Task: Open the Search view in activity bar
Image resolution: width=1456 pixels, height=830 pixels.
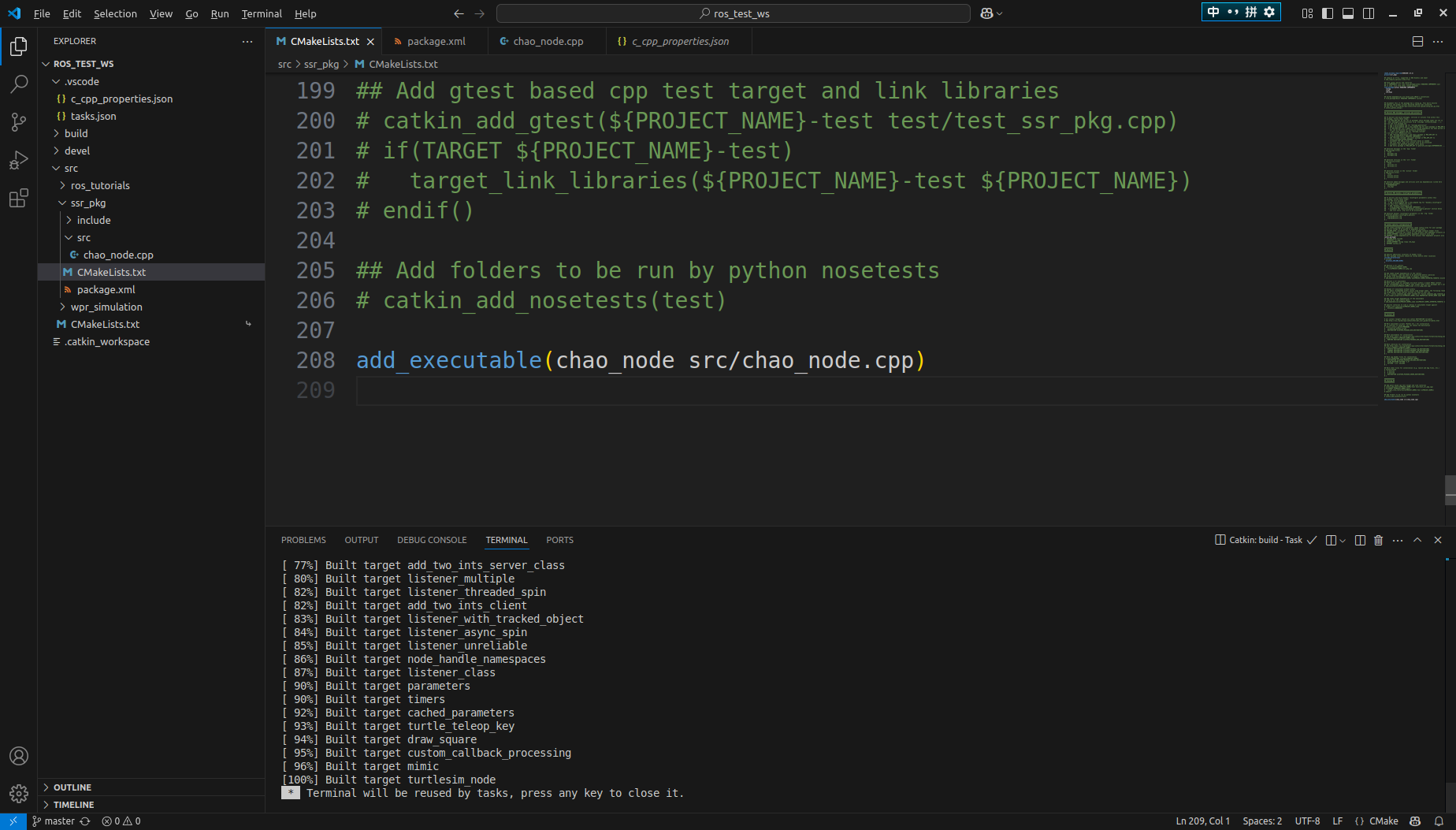Action: [19, 84]
